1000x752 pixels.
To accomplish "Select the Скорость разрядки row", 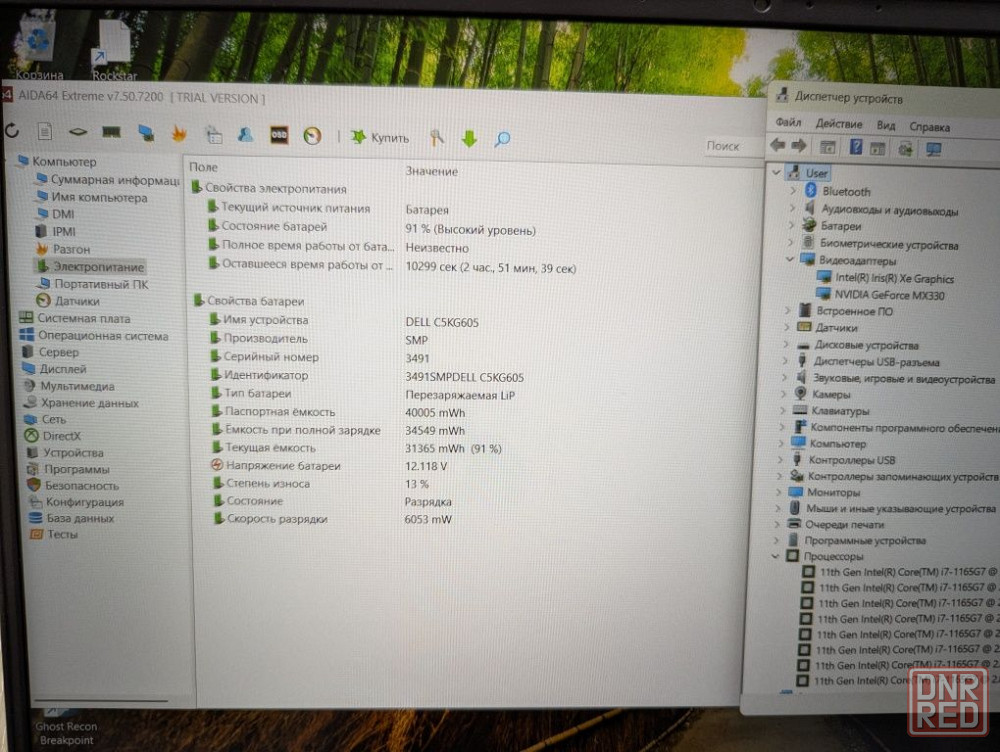I will coord(332,519).
